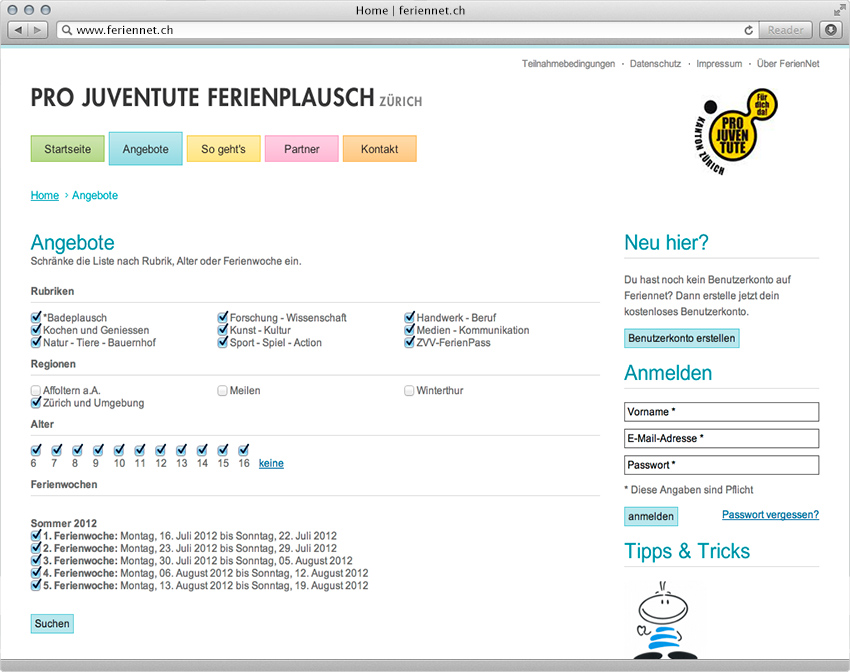Uncheck the 4. Ferienwoche checkbox
Image resolution: width=850 pixels, height=672 pixels.
[36, 573]
